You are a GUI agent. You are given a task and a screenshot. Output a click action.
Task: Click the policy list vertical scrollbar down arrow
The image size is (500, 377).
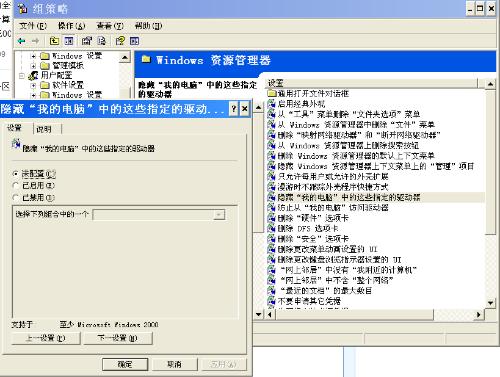click(x=490, y=303)
